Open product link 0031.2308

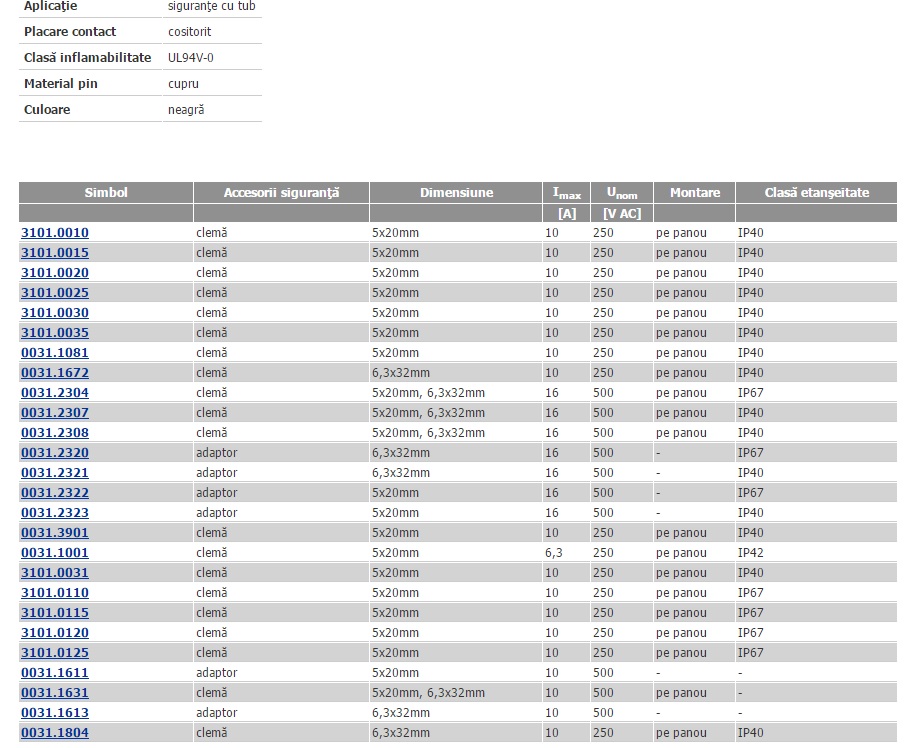(55, 433)
